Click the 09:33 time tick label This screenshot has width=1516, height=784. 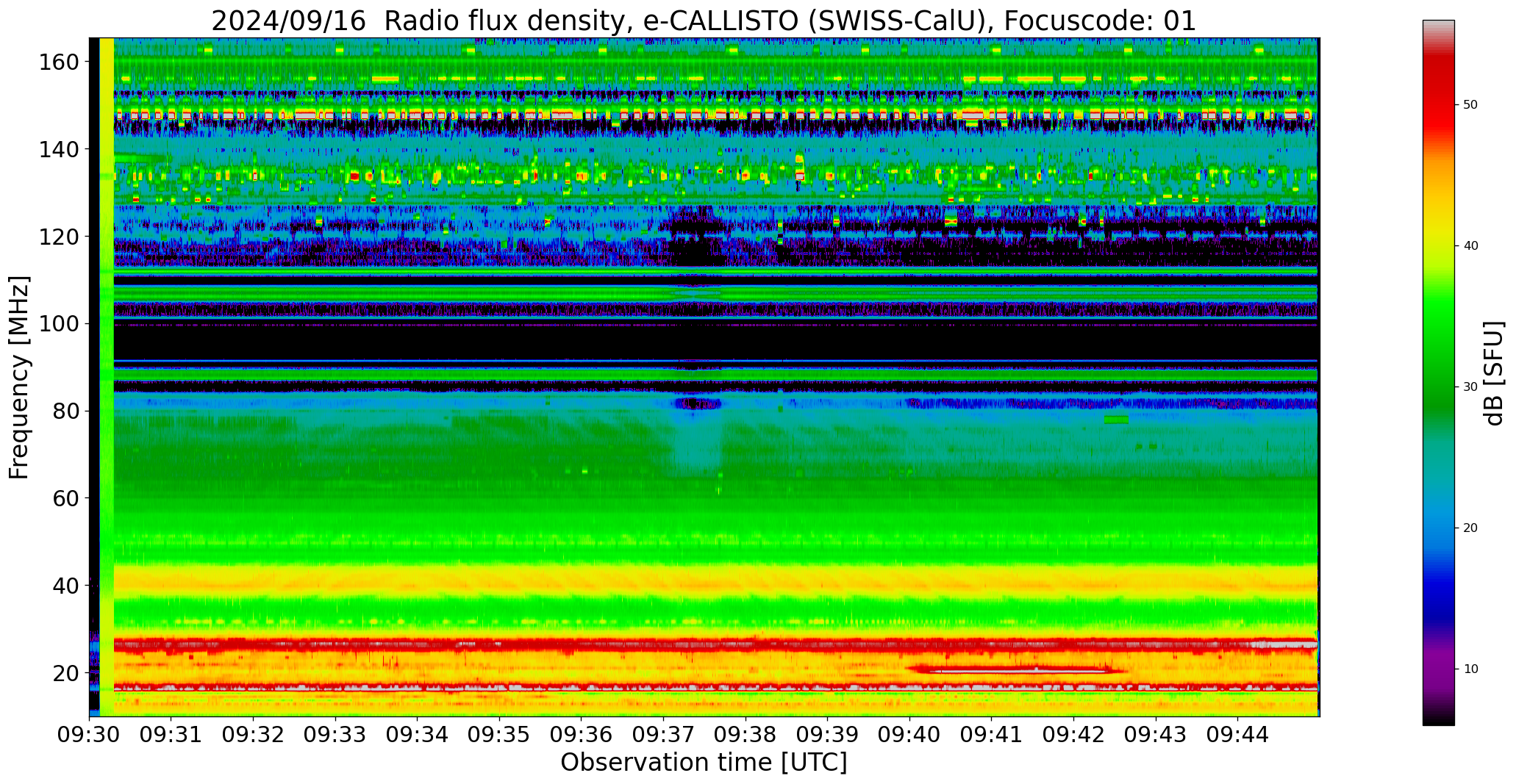coord(336,734)
